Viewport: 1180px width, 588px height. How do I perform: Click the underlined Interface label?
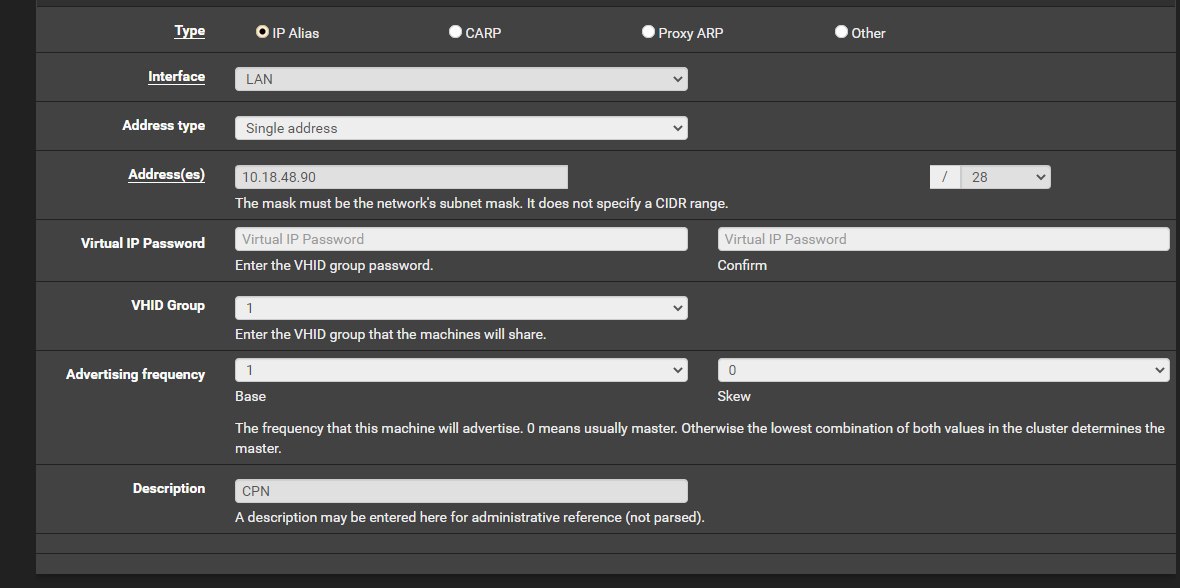(176, 77)
